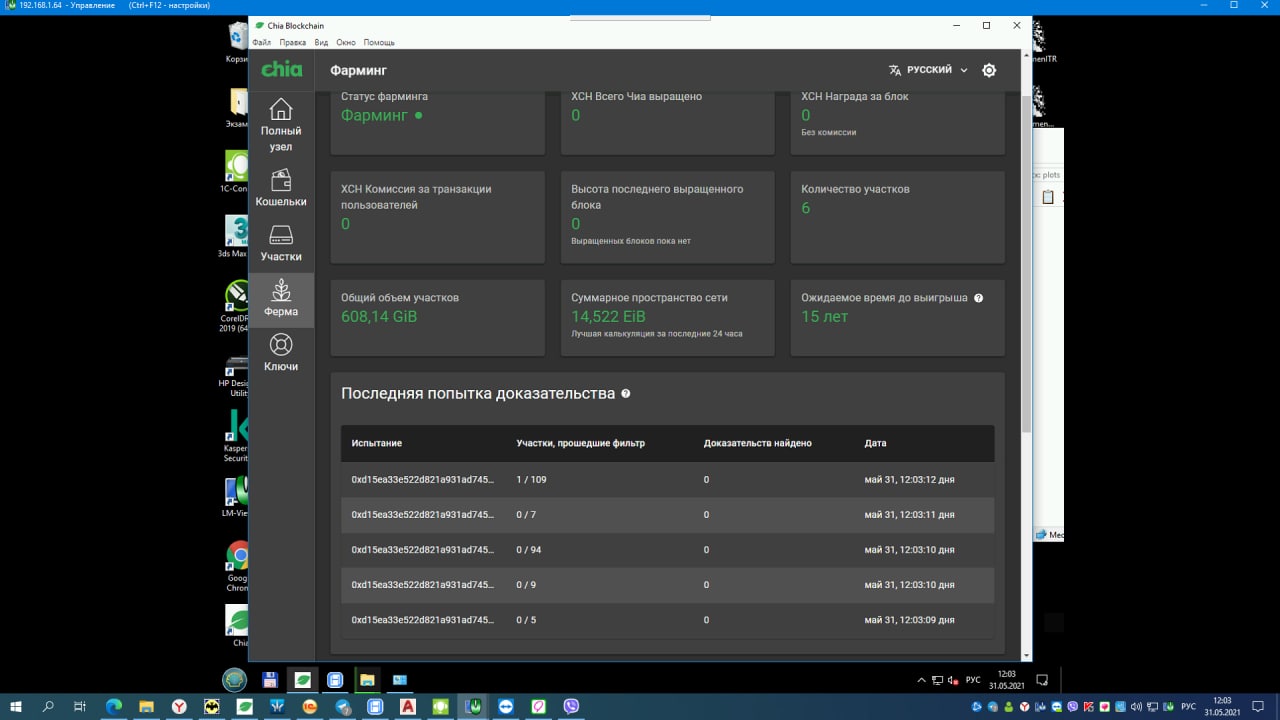This screenshot has width=1280, height=720.
Task: Click the РУС language indicator on host taskbar
Action: pyautogui.click(x=1188, y=706)
